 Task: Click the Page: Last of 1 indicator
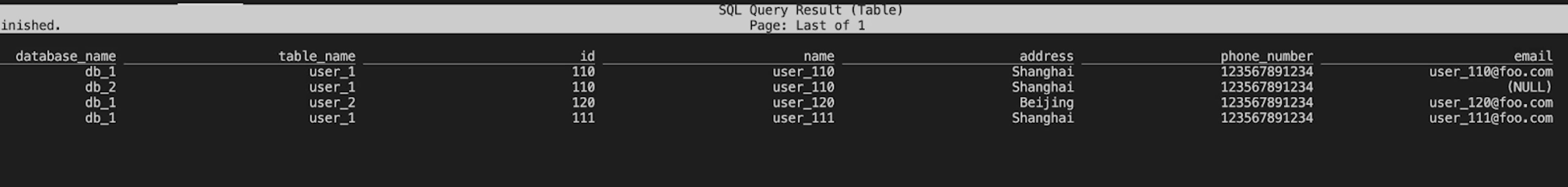point(807,26)
